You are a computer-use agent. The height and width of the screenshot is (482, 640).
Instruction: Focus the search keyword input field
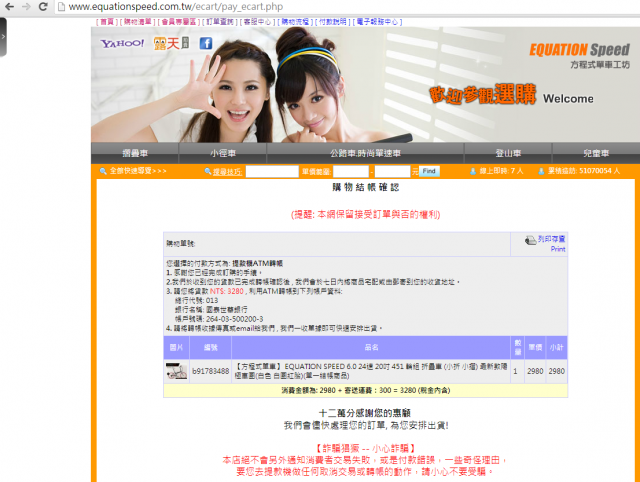pos(272,171)
